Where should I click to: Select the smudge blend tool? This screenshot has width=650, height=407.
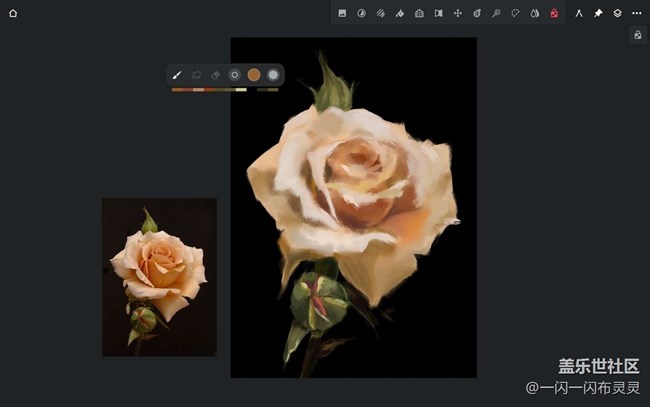[x=196, y=74]
